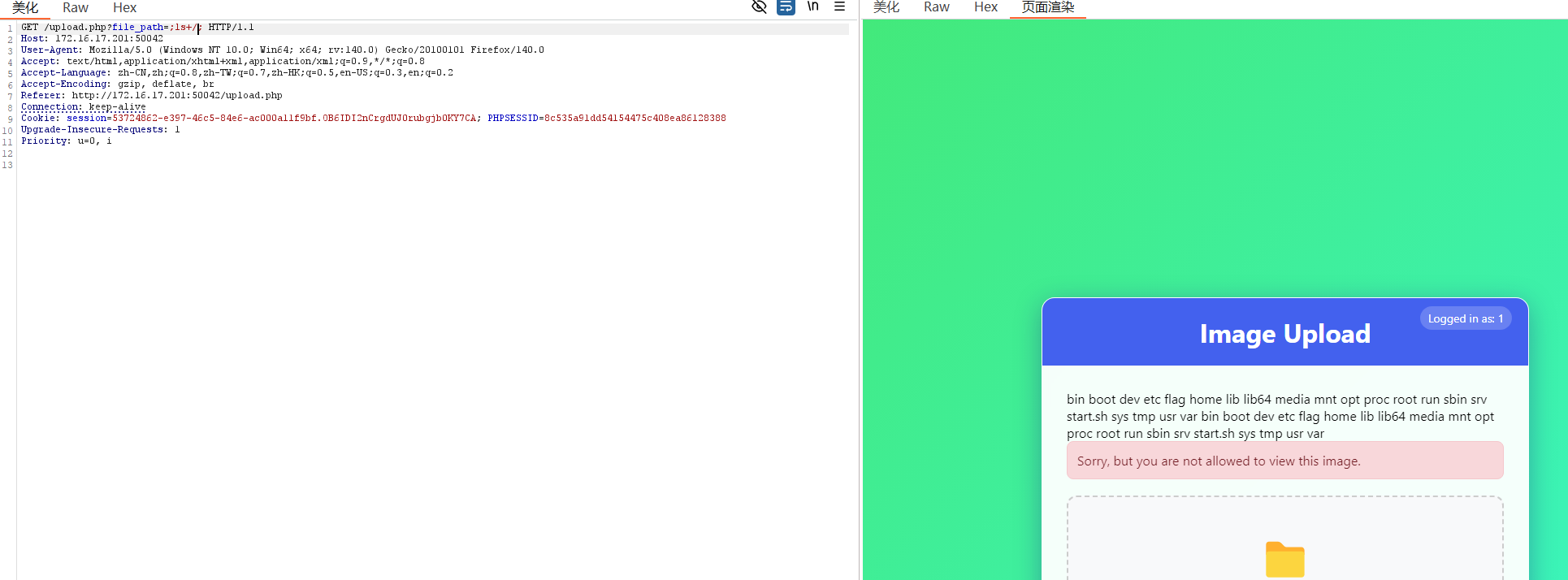Toggle word wrap in the request editor
This screenshot has width=1568, height=580.
pos(786,6)
